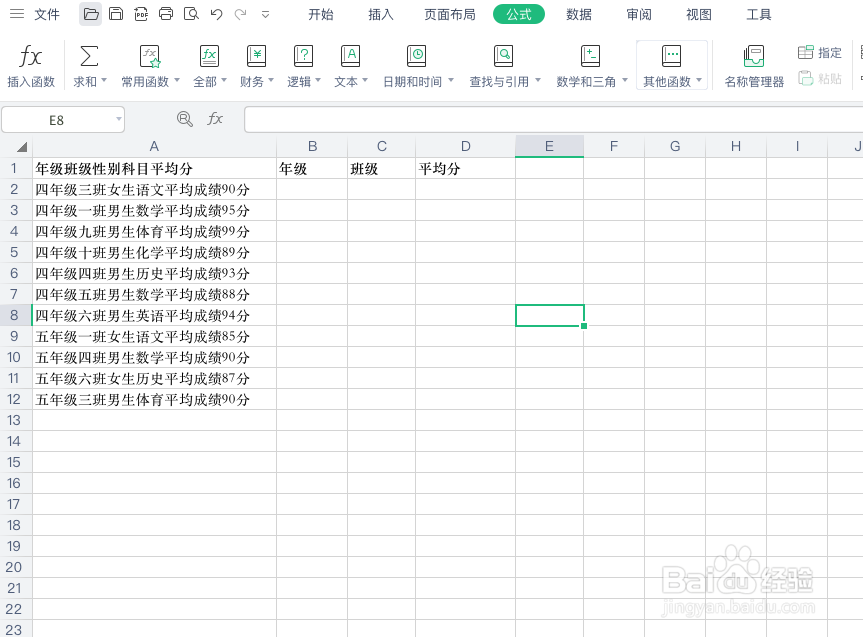
Task: Redo the last action
Action: 238,14
